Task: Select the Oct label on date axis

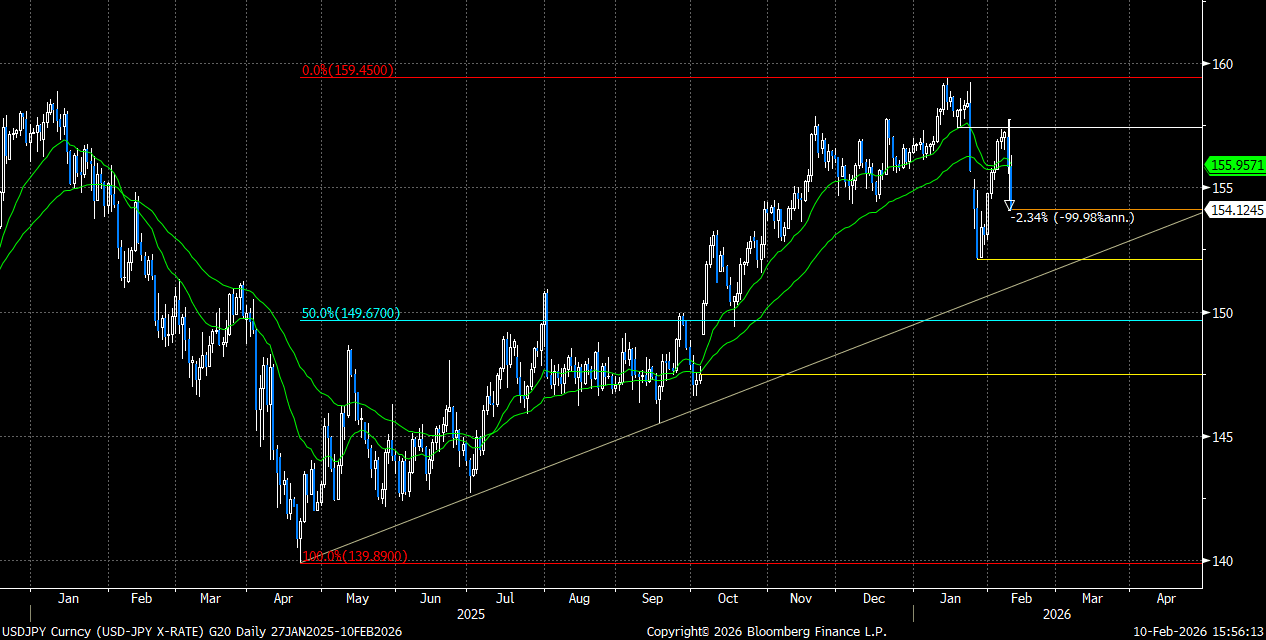Action: [x=727, y=599]
